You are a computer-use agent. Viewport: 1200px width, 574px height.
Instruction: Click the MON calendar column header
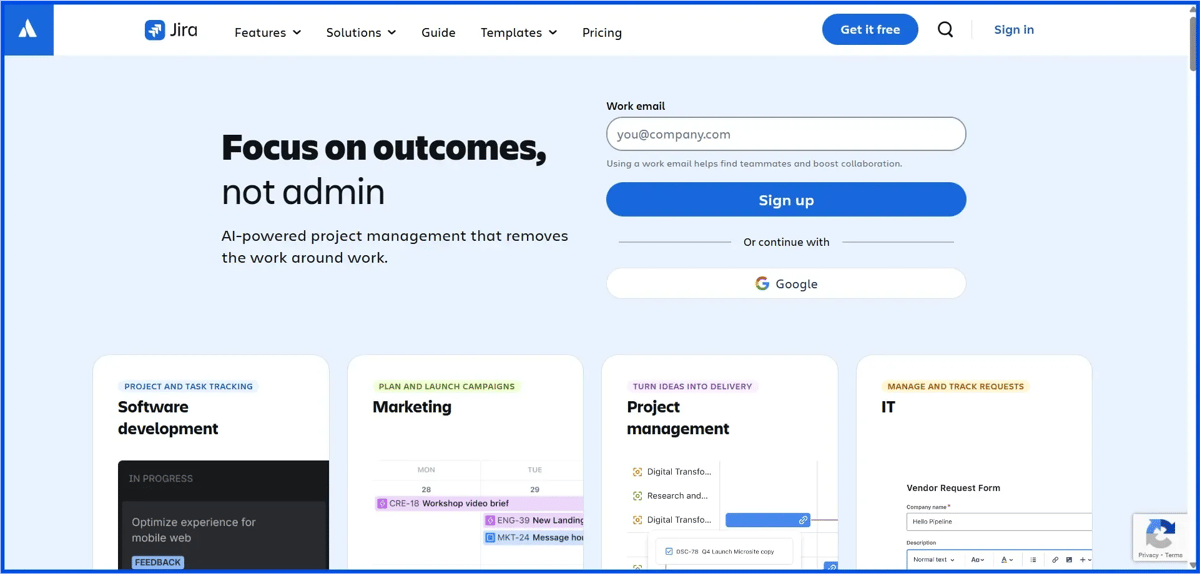pyautogui.click(x=426, y=470)
